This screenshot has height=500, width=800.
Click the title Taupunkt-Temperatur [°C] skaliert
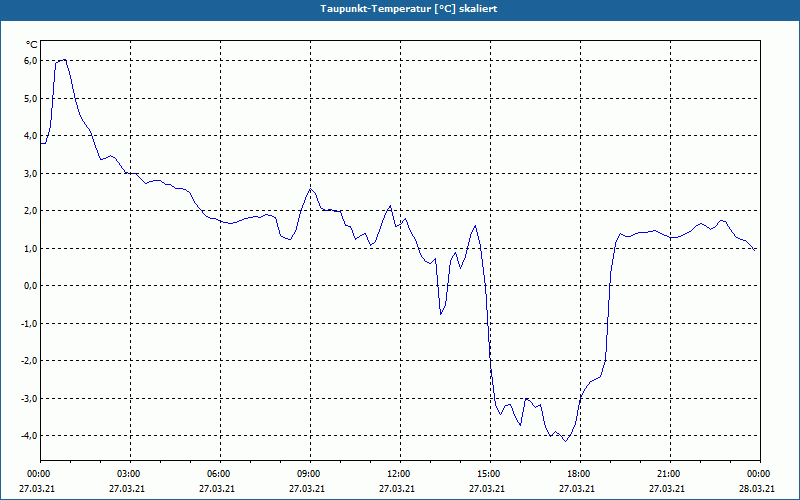click(x=409, y=9)
